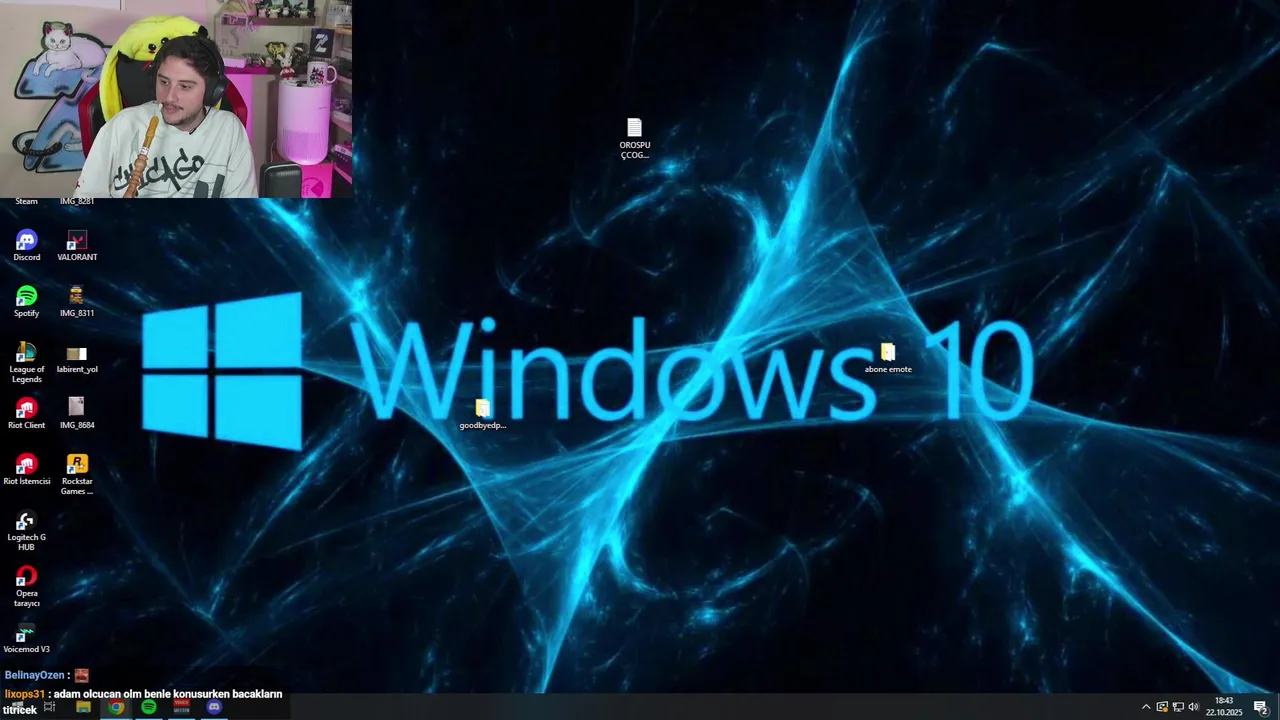Open the Voicemod V3 shortcut
The width and height of the screenshot is (1280, 720).
pos(27,638)
